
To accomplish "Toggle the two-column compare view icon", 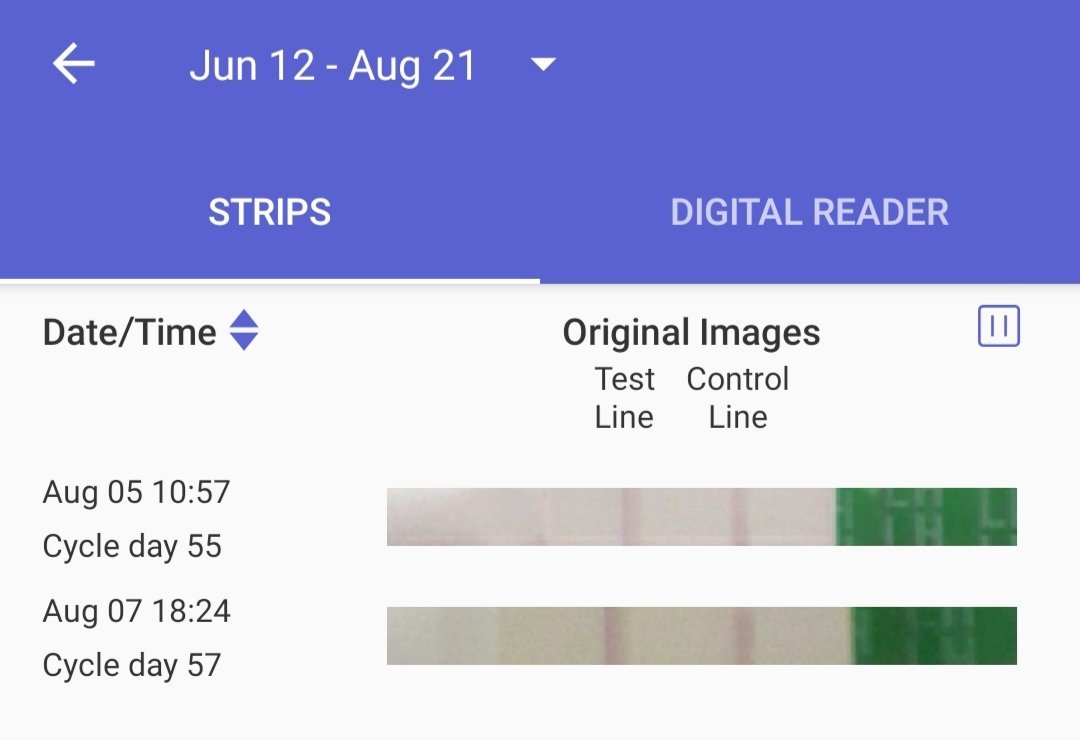I will (998, 326).
